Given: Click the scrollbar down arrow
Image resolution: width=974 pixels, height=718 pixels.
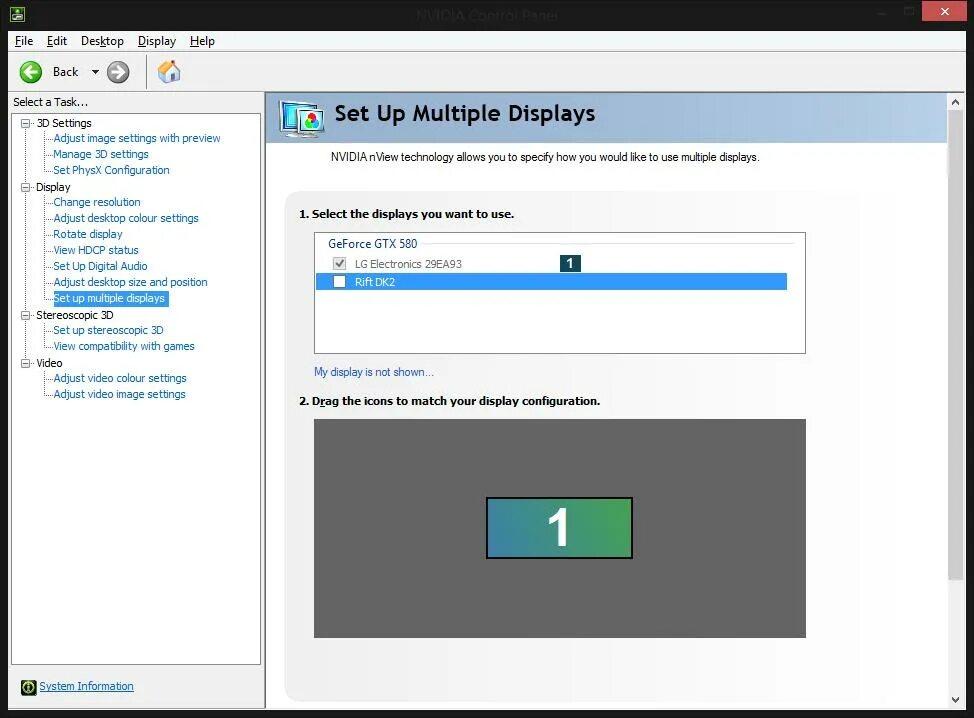Looking at the screenshot, I should click(955, 700).
